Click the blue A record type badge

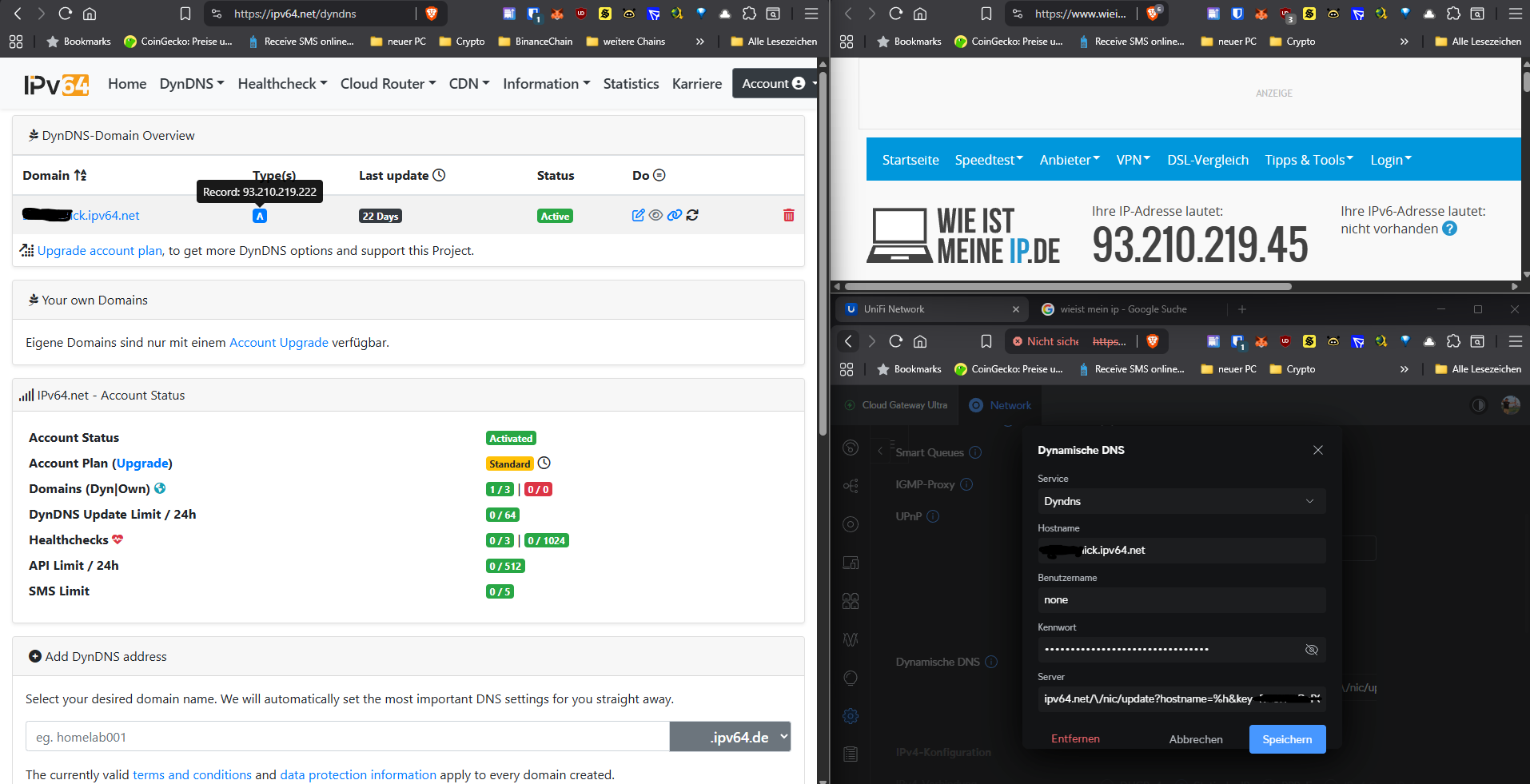260,216
